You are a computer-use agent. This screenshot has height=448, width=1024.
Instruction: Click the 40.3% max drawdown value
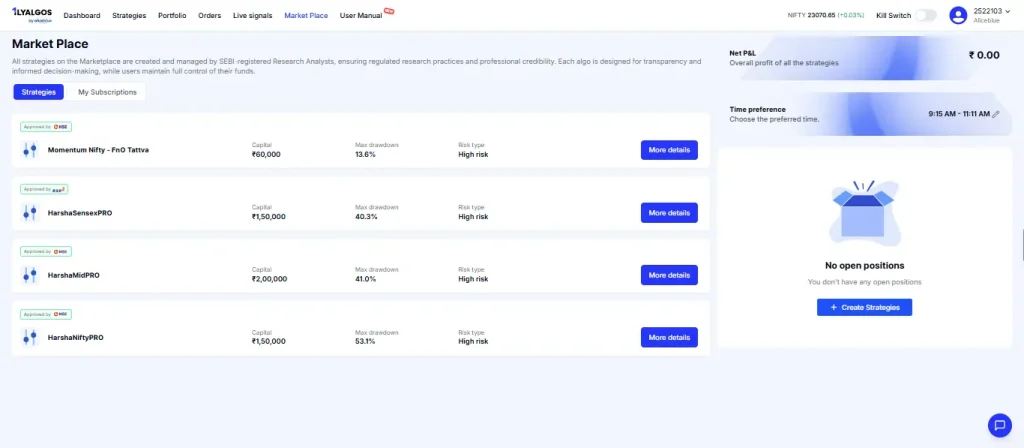pos(366,217)
